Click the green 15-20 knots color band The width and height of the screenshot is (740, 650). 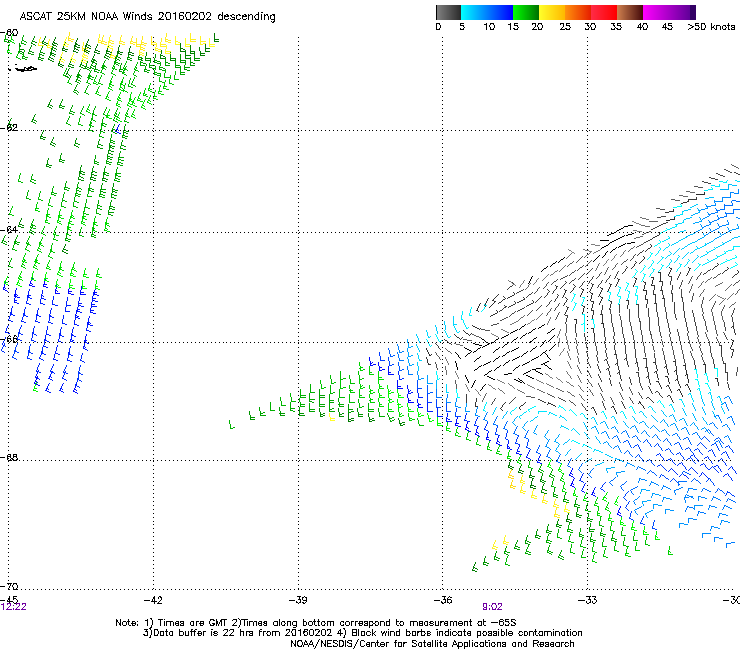pos(525,12)
